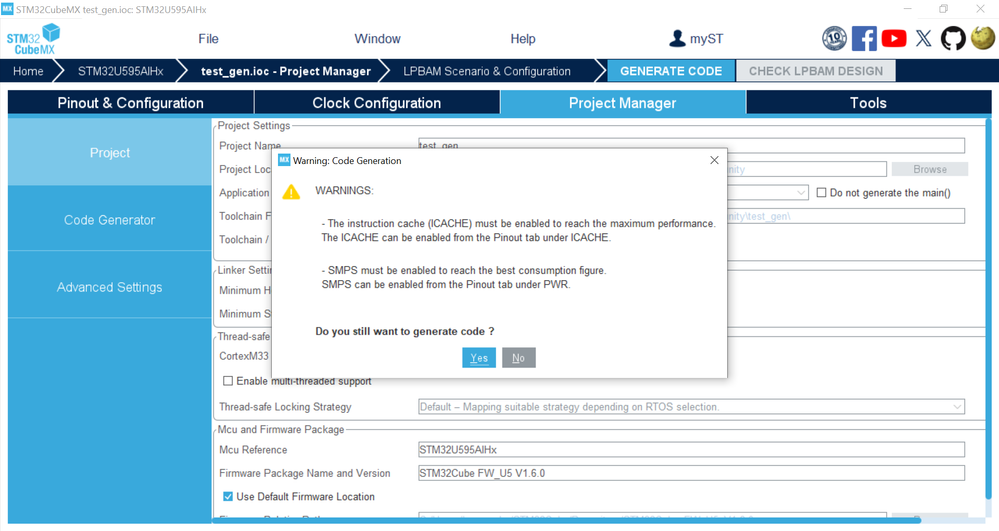Open the Window menu
The height and width of the screenshot is (531, 999).
377,39
